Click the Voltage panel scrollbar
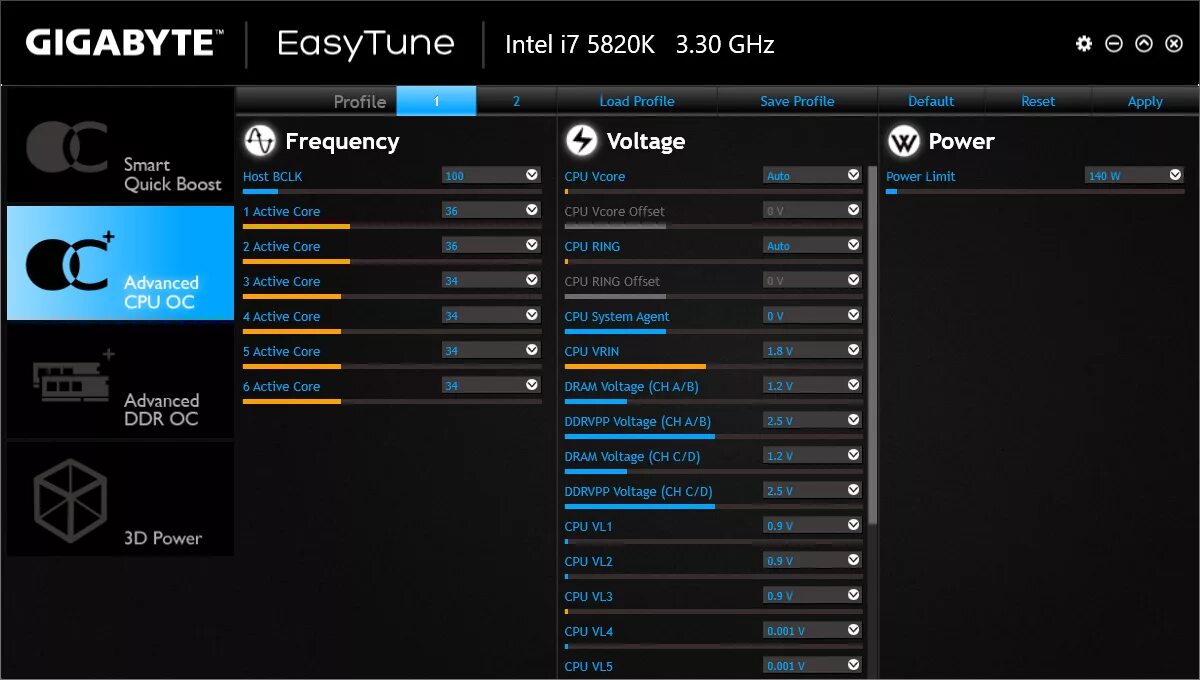Image resolution: width=1200 pixels, height=680 pixels. (x=872, y=345)
